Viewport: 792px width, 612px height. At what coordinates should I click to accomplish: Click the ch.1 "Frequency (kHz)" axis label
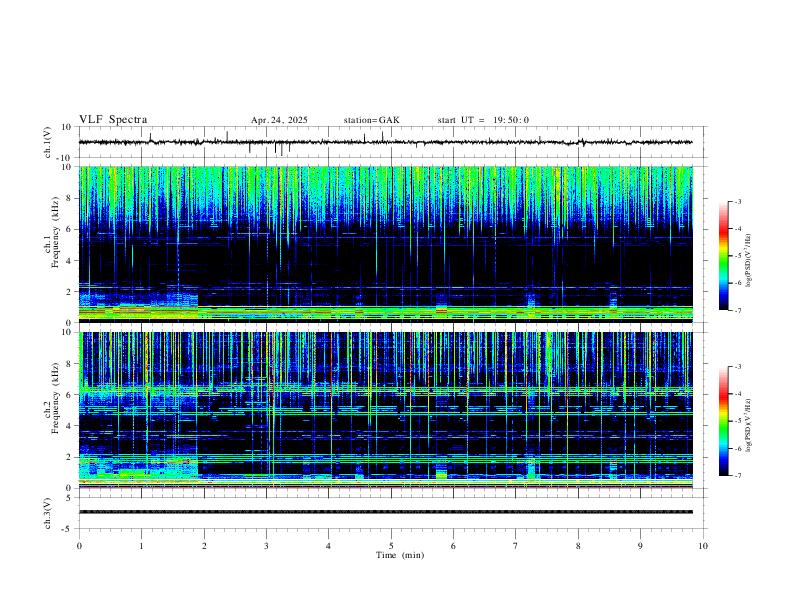pyautogui.click(x=55, y=232)
